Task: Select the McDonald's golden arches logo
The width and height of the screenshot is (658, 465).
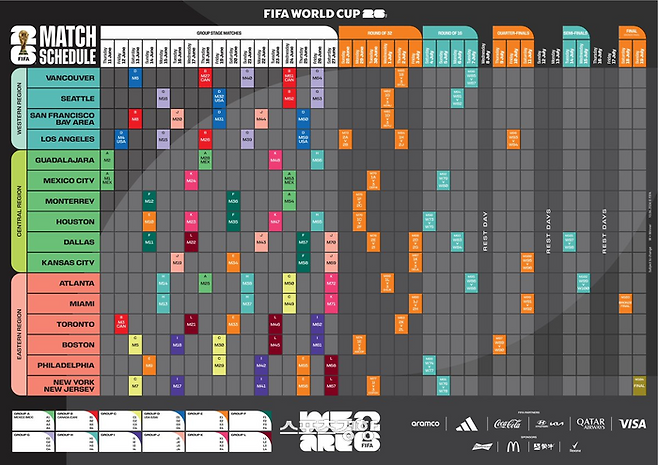Action: point(513,447)
